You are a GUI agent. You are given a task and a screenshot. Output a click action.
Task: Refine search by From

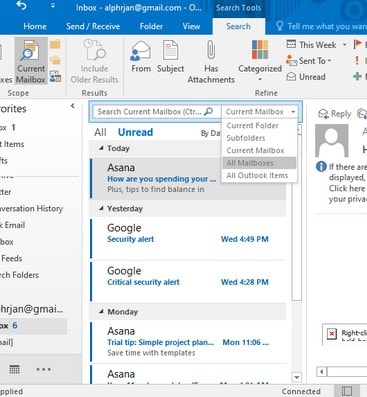point(141,57)
